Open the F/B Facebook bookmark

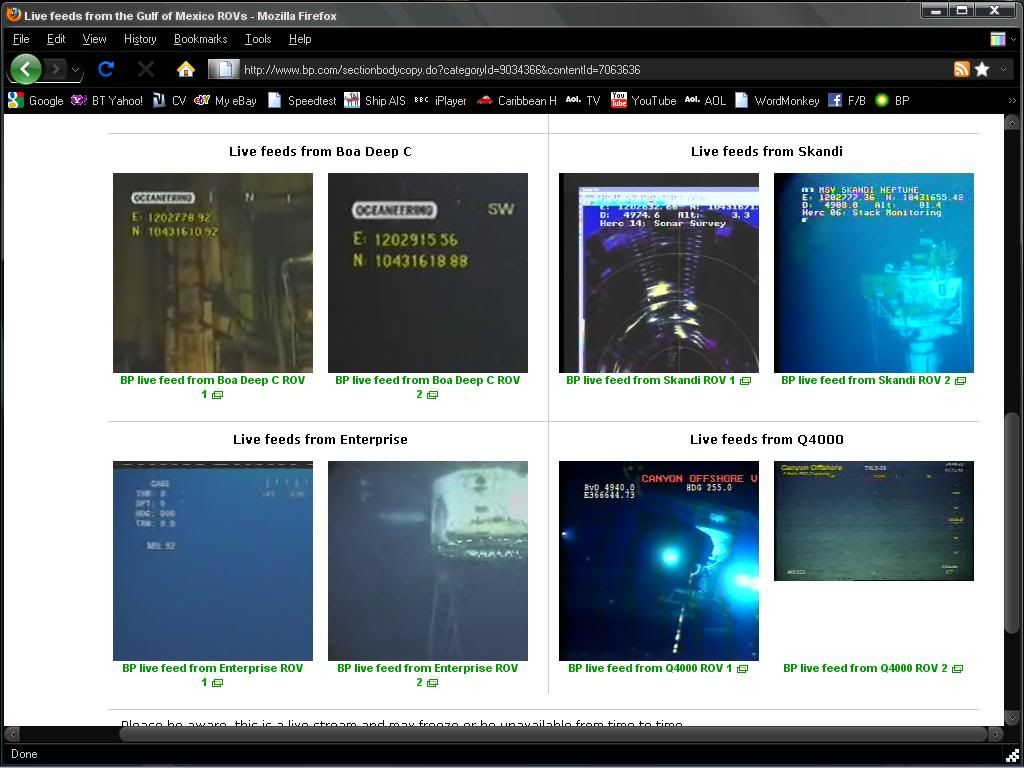(x=846, y=101)
